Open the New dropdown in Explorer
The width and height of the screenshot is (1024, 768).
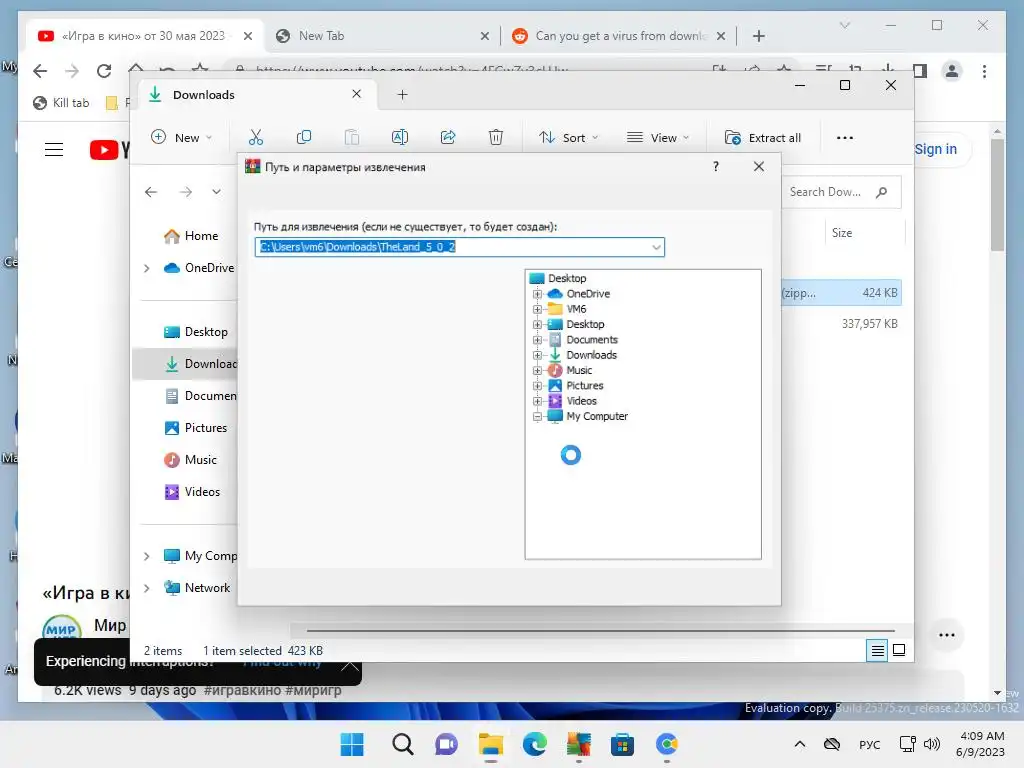(182, 137)
